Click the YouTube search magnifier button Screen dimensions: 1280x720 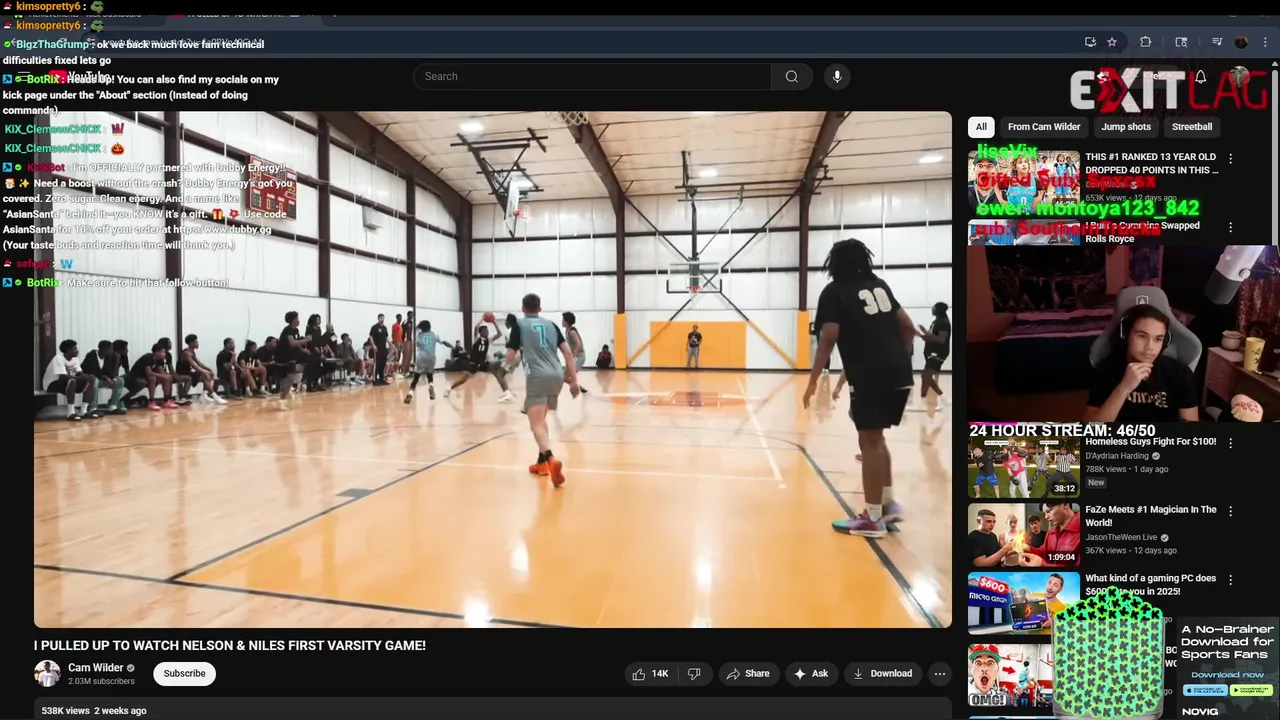pos(791,77)
